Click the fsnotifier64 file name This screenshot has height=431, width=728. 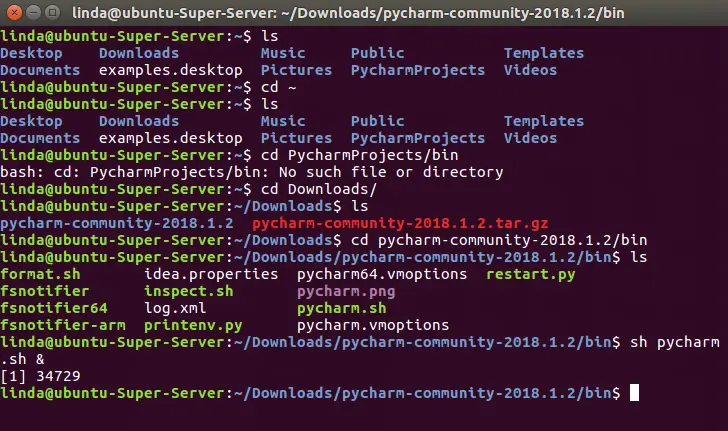pos(54,308)
